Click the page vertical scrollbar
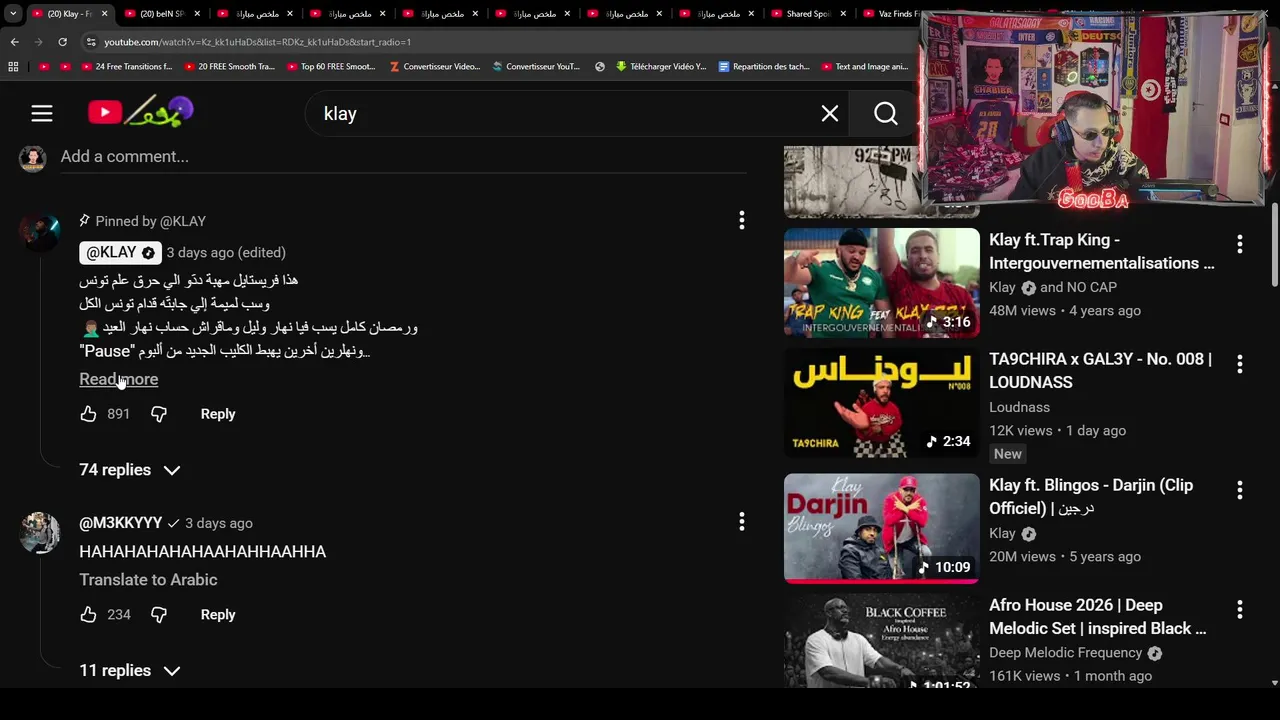Viewport: 1280px width, 720px height. (x=1273, y=245)
